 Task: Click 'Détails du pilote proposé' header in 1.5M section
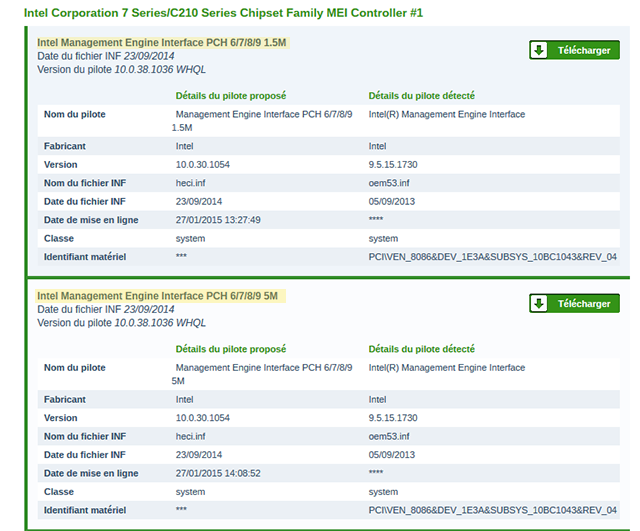pos(231,96)
